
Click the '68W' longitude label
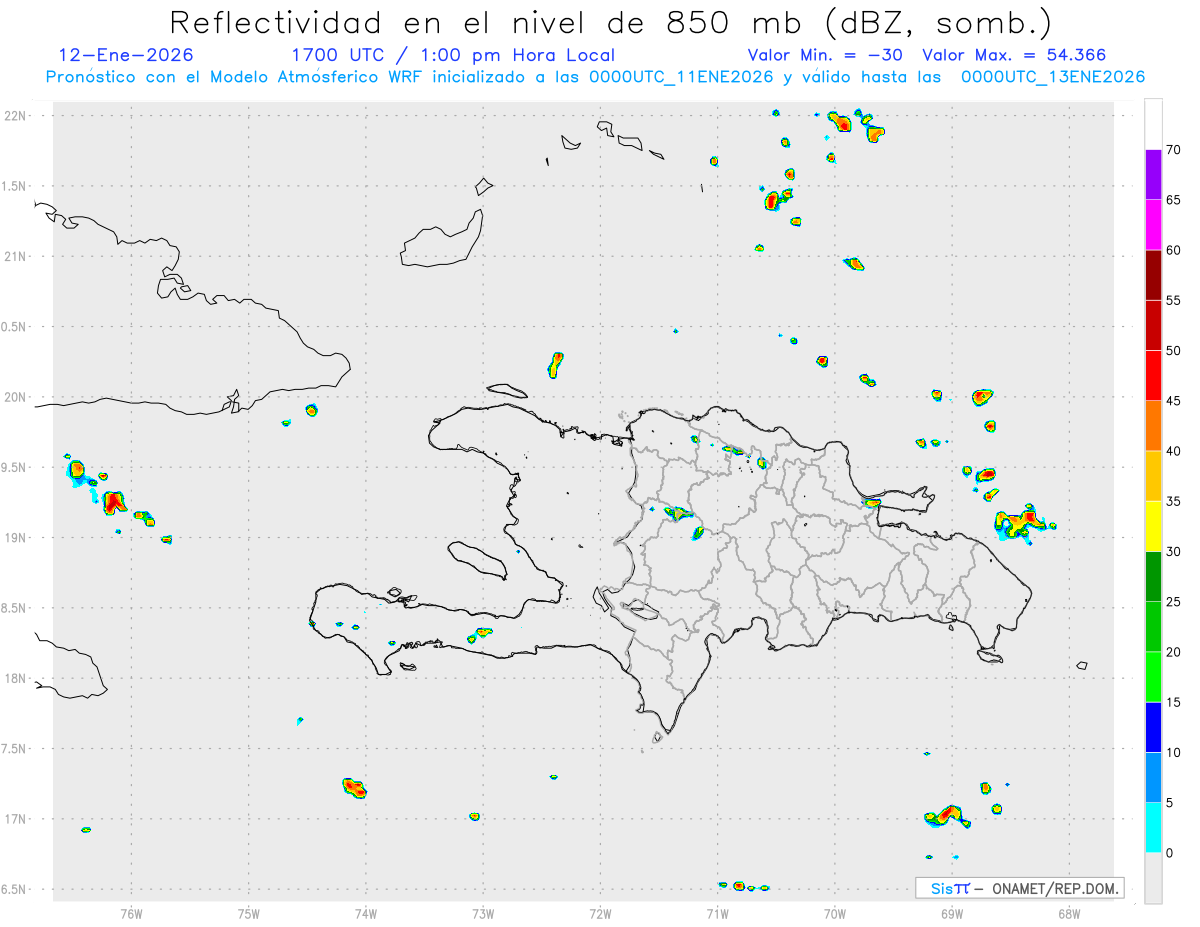(x=1069, y=913)
